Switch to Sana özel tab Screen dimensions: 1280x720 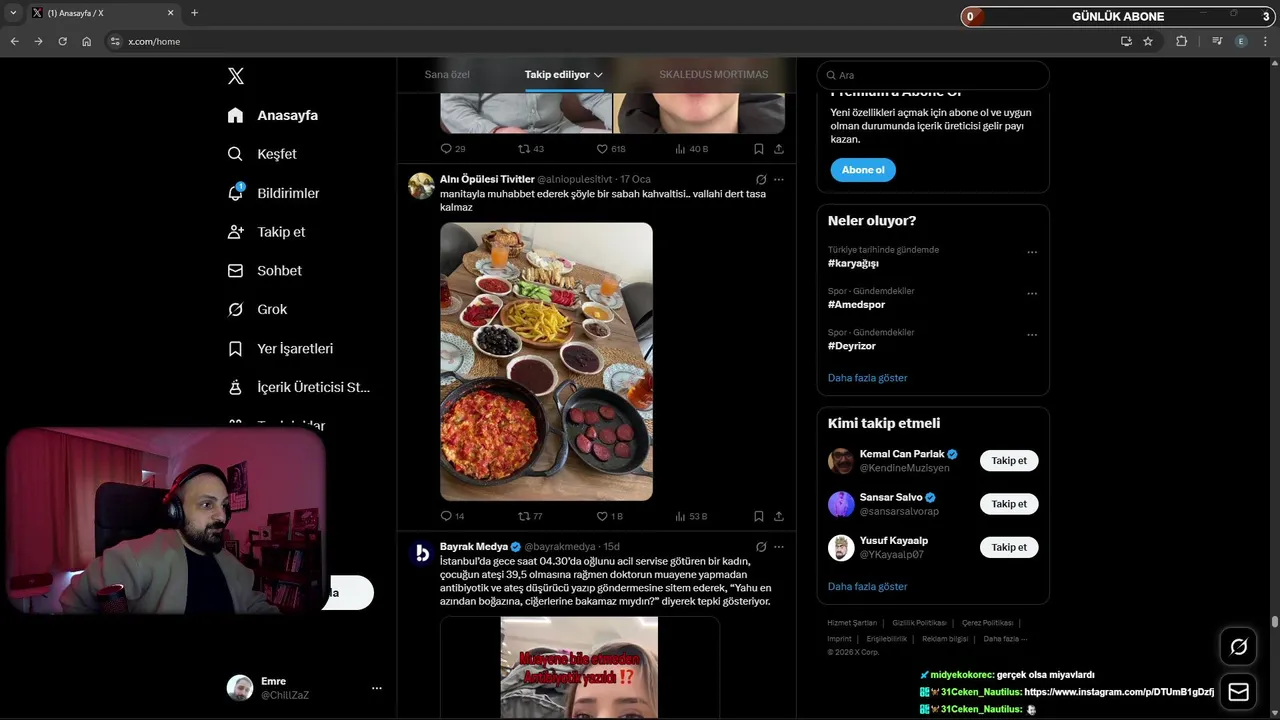coord(447,75)
